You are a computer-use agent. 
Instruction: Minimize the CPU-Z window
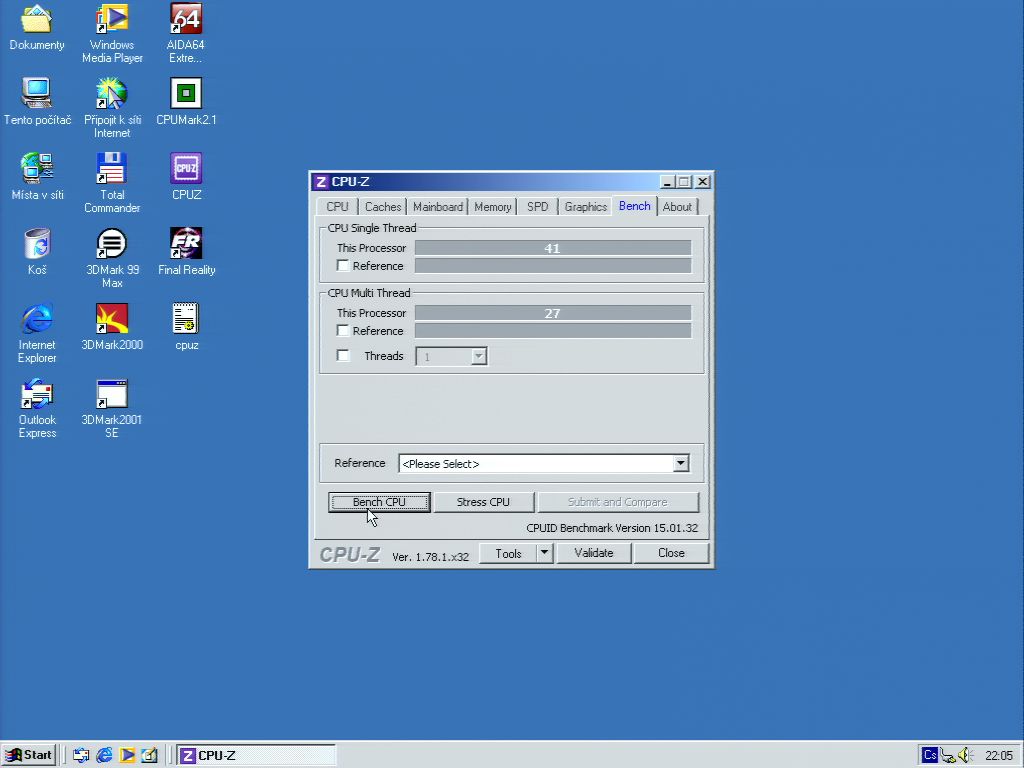pos(666,182)
